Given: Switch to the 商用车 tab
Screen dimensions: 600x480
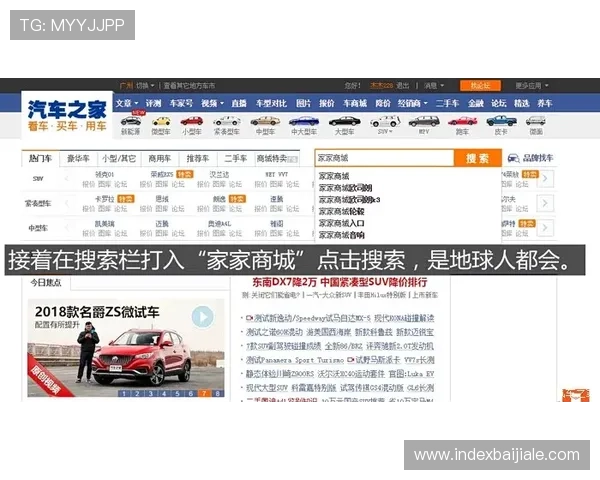Looking at the screenshot, I should 160,158.
